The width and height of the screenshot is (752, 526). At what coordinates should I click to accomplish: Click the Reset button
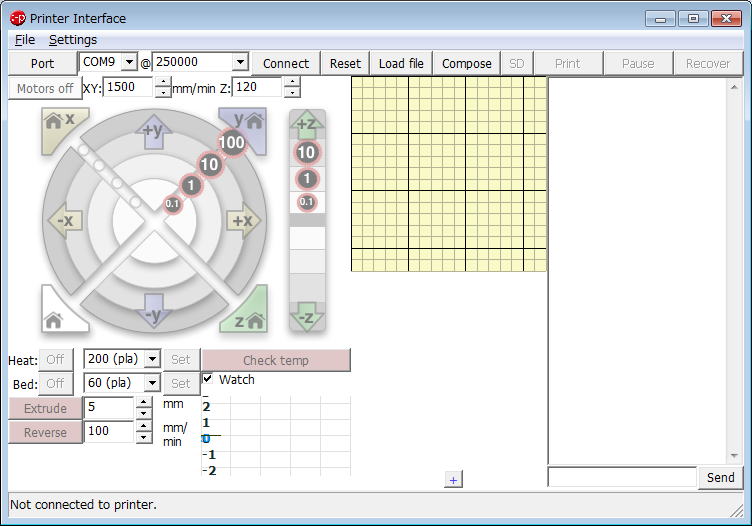tap(345, 63)
